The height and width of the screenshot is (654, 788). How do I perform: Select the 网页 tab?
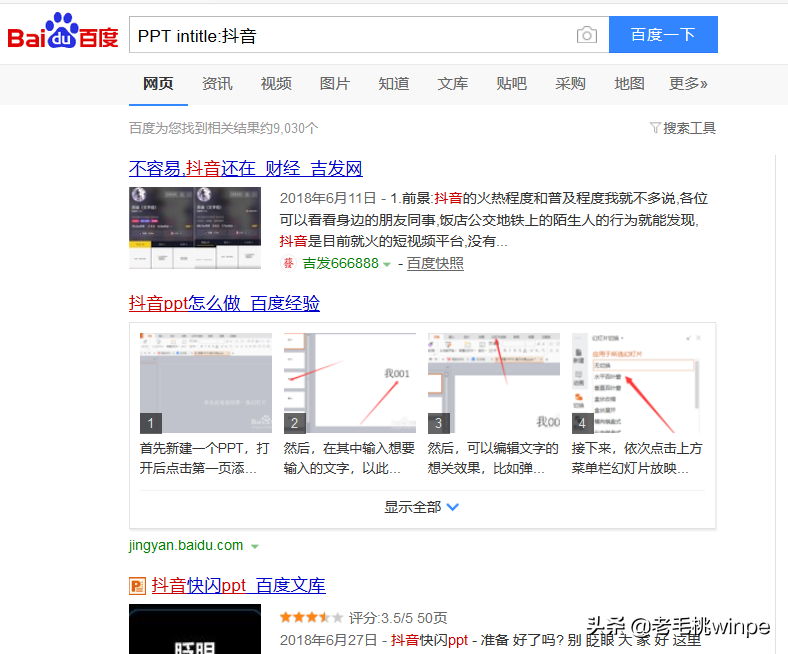[158, 83]
